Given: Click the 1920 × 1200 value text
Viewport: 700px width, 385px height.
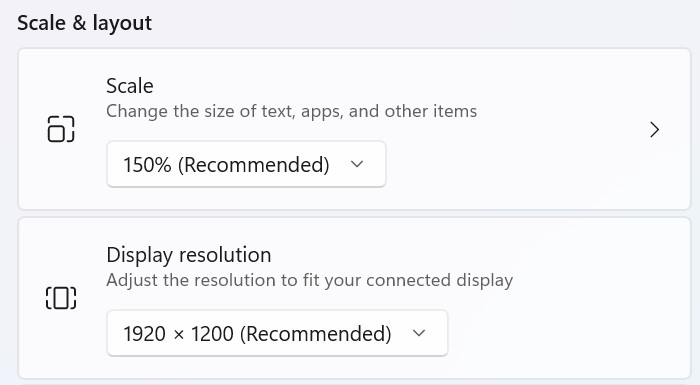Looking at the screenshot, I should pos(179,334).
